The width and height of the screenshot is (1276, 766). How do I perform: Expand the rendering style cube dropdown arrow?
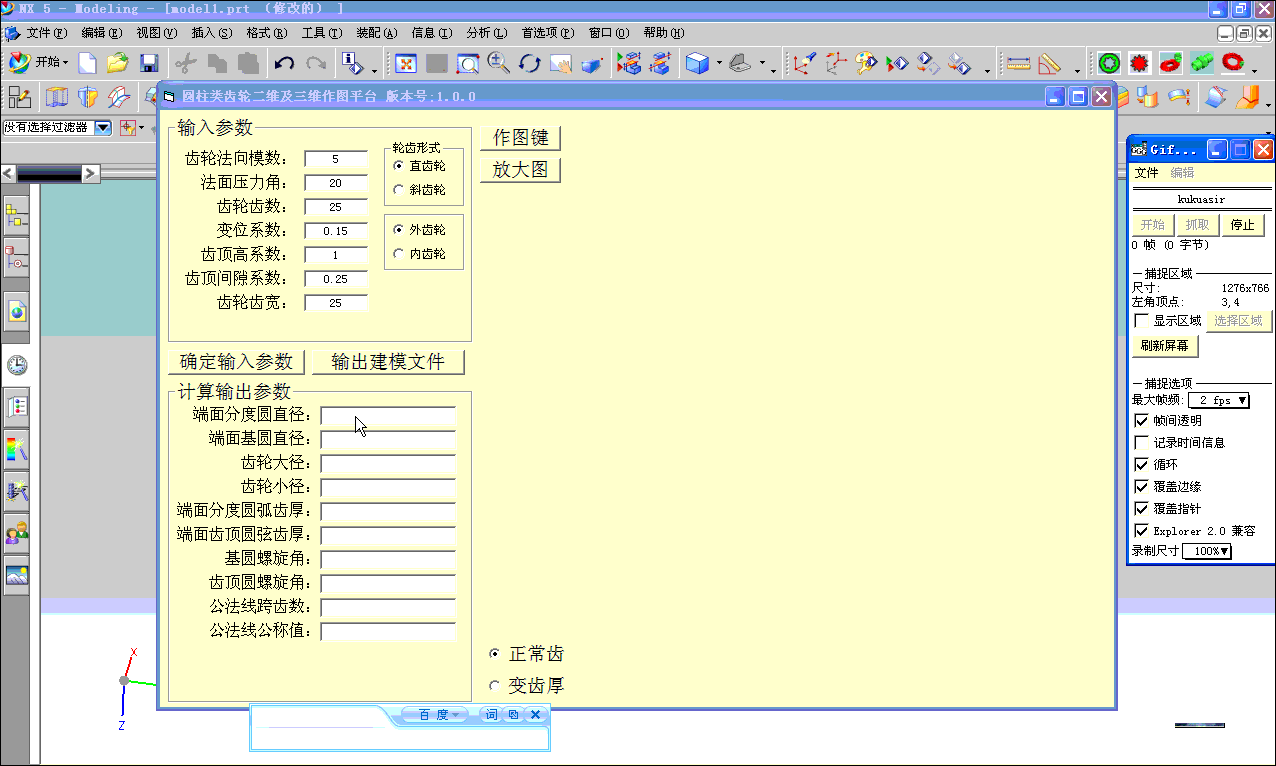[x=719, y=65]
